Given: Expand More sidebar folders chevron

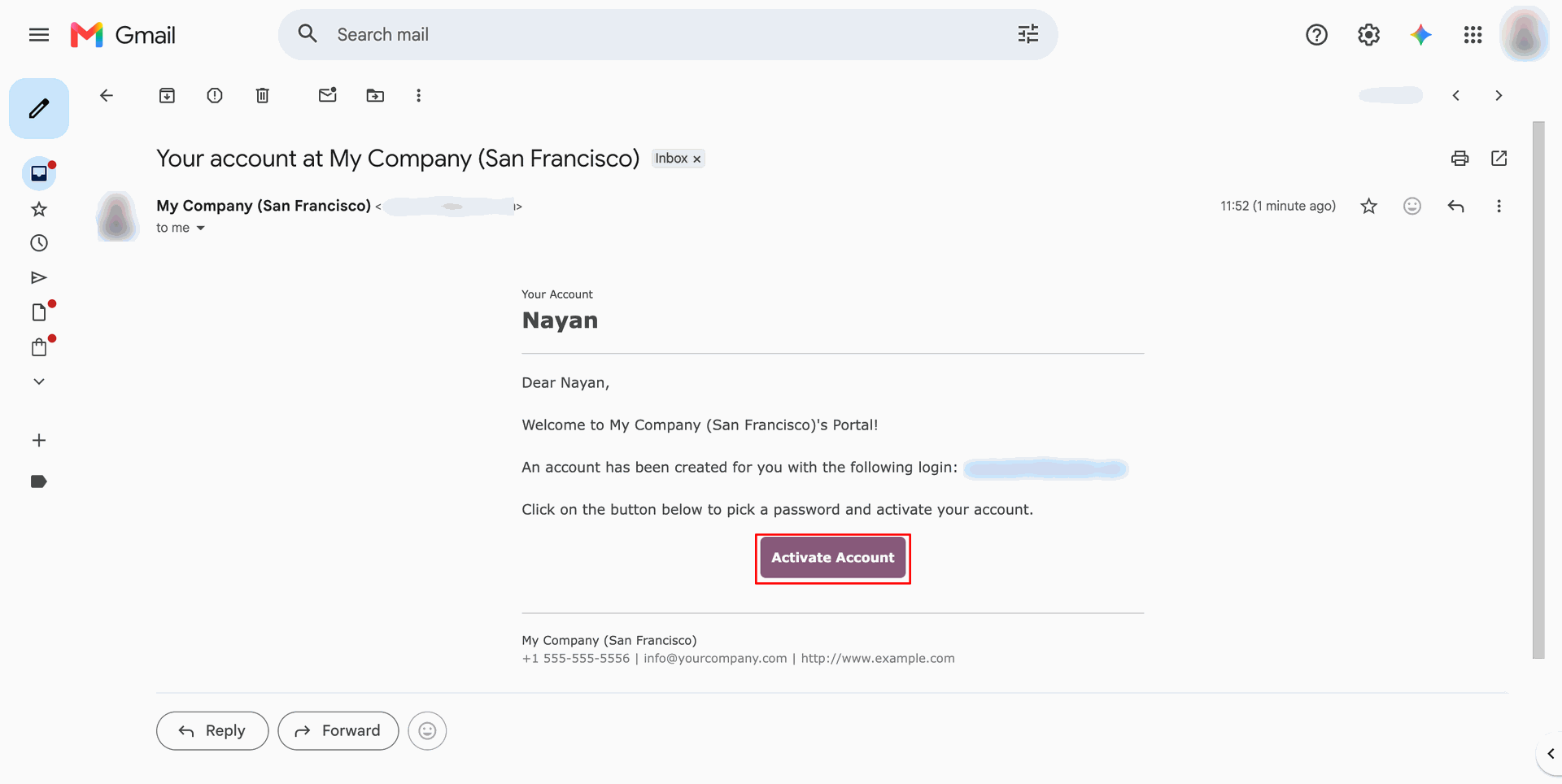Looking at the screenshot, I should point(39,381).
